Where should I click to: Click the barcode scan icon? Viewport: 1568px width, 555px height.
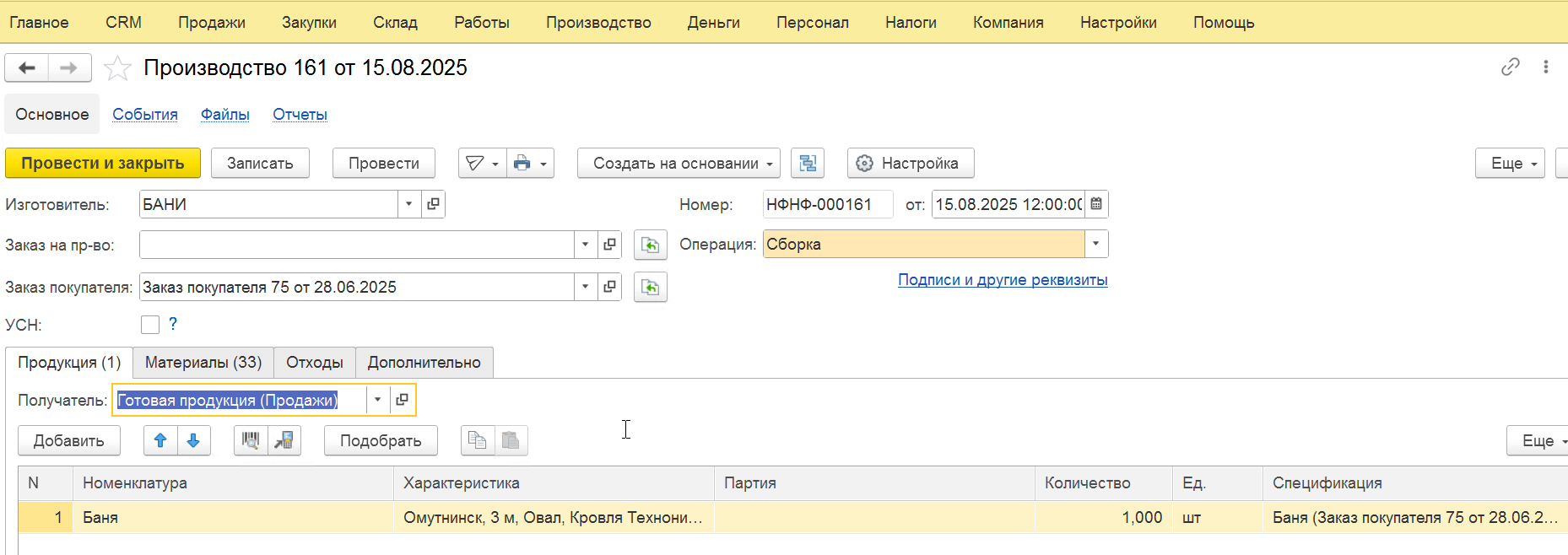[251, 440]
